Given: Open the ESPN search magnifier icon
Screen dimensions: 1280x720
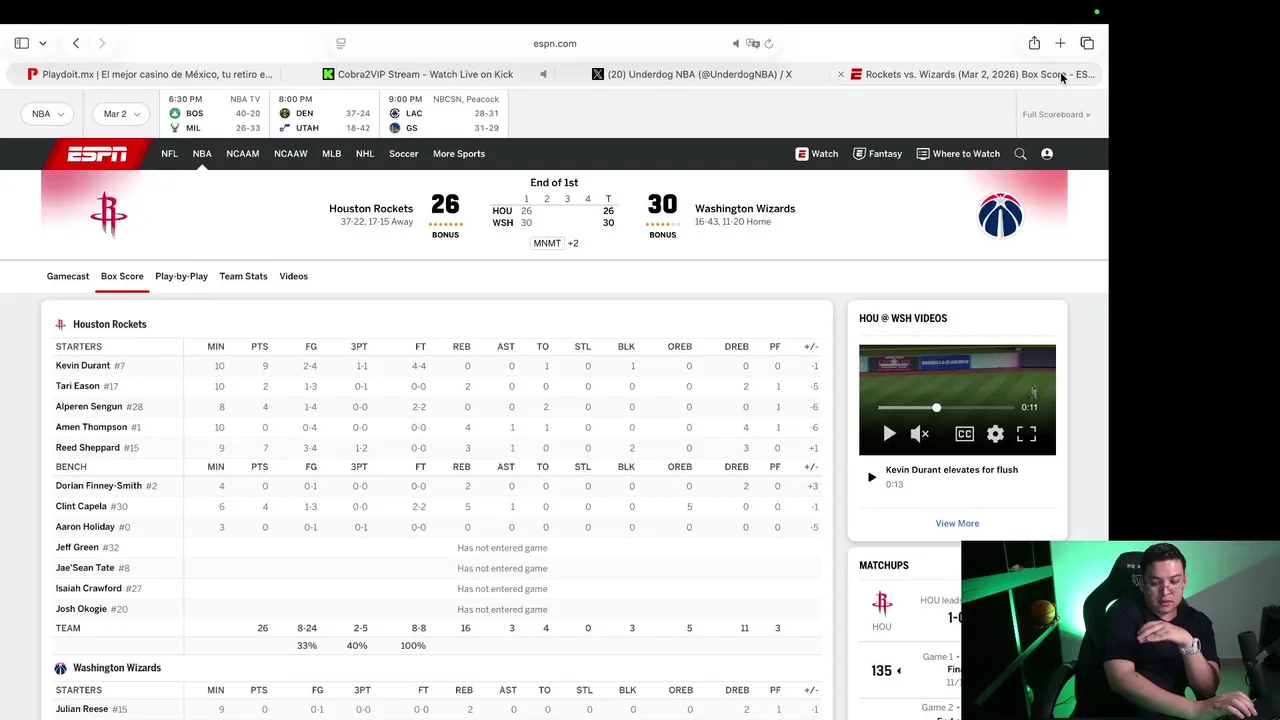Looking at the screenshot, I should point(1020,154).
